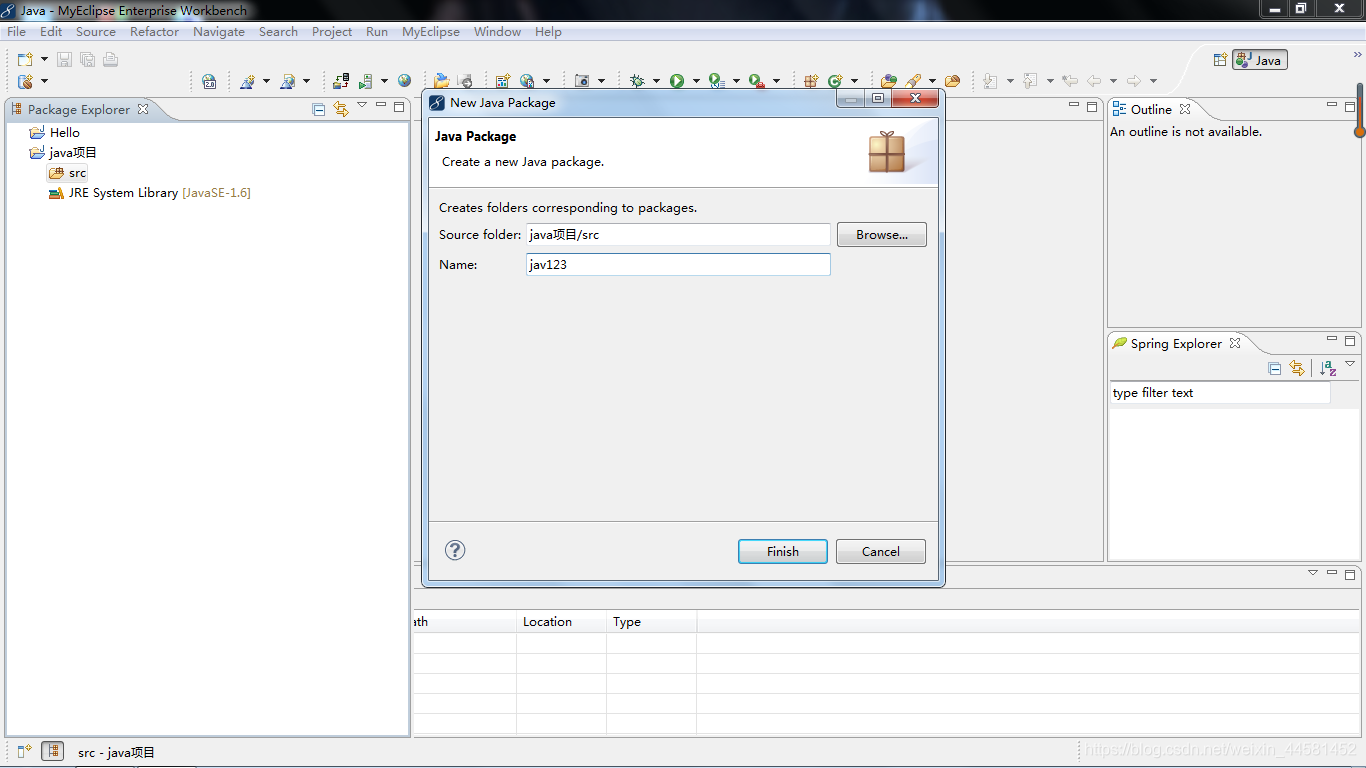Image resolution: width=1366 pixels, height=768 pixels.
Task: Click the help question mark icon
Action: 455,550
